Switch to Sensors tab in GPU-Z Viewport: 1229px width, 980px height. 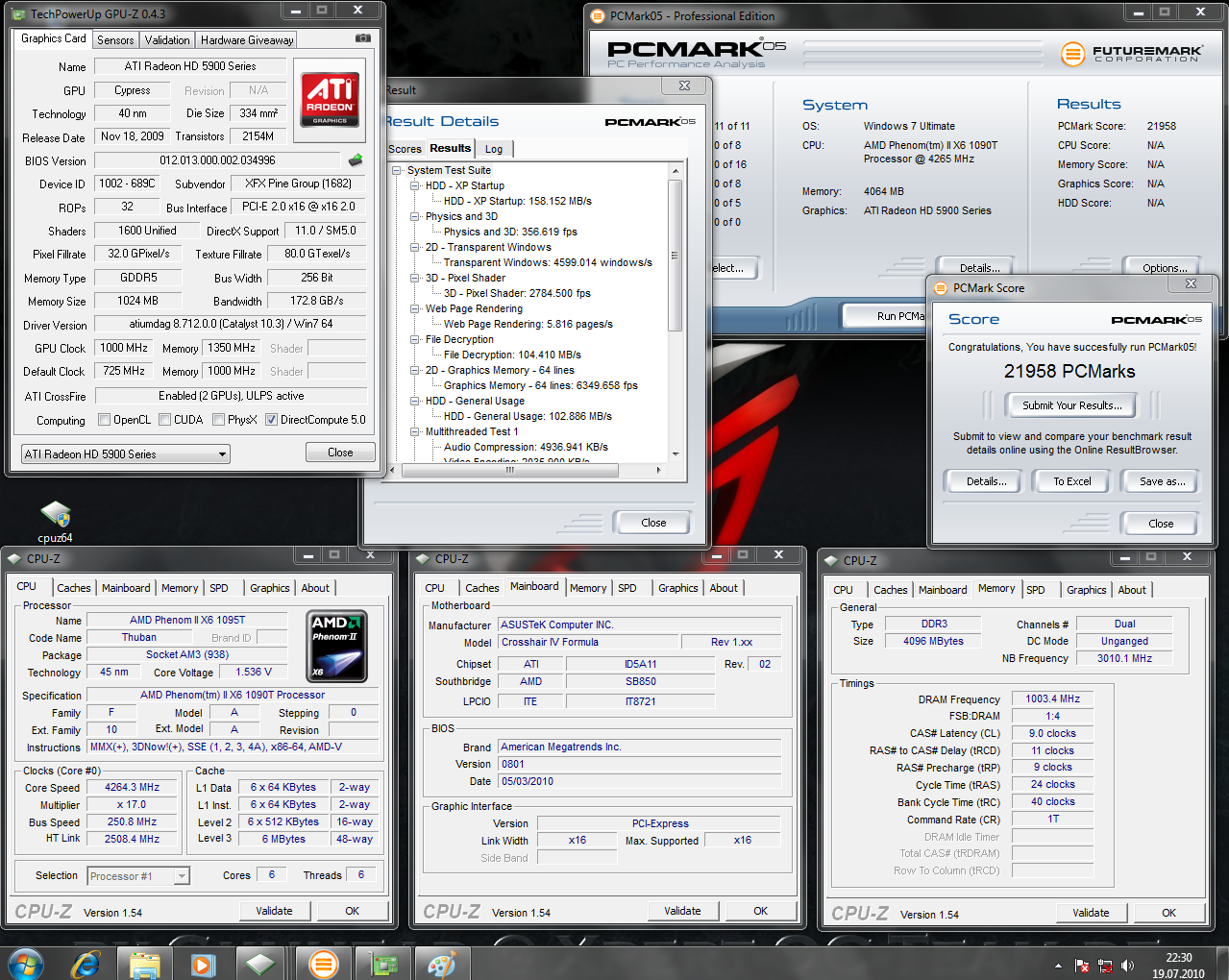pyautogui.click(x=115, y=40)
